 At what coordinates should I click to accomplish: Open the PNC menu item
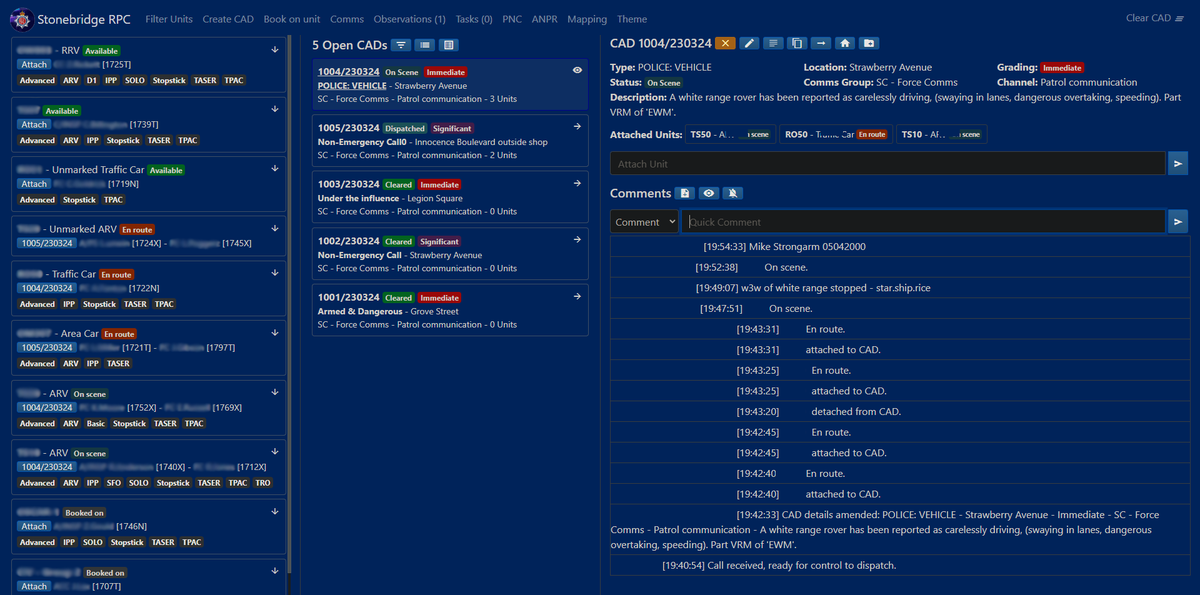coord(512,19)
